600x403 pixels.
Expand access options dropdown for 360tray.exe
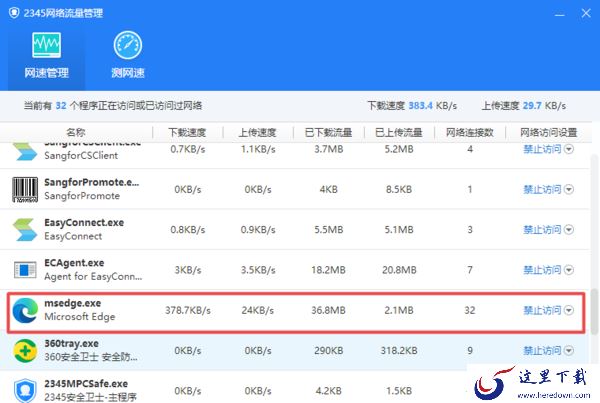coord(569,351)
